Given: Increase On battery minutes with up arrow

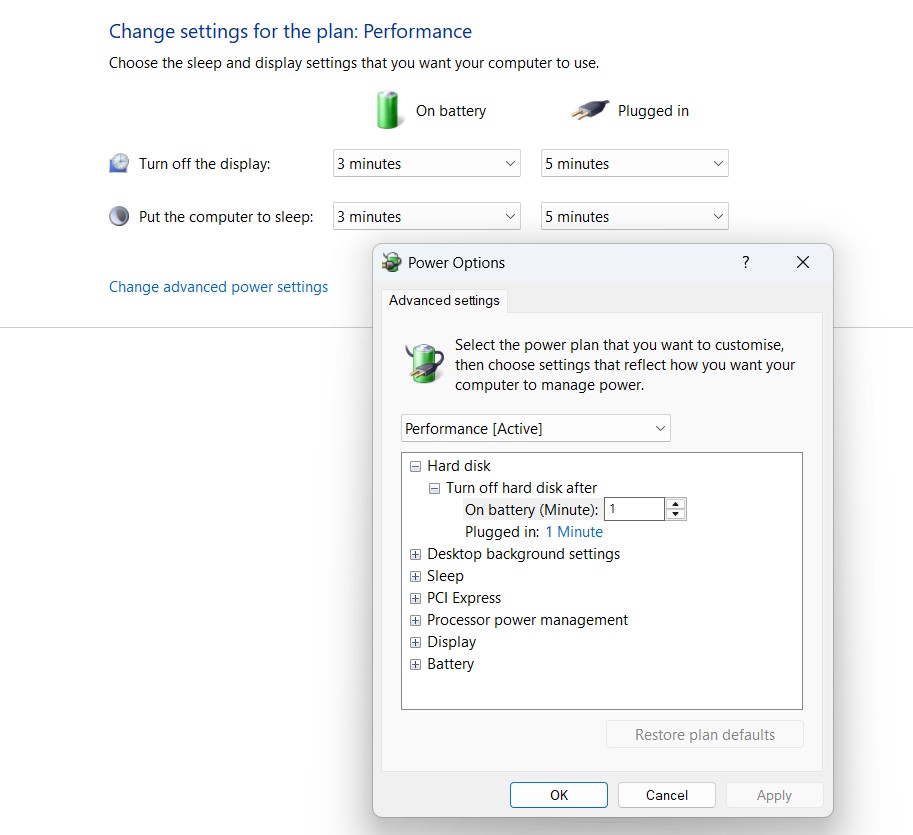Looking at the screenshot, I should (x=676, y=504).
